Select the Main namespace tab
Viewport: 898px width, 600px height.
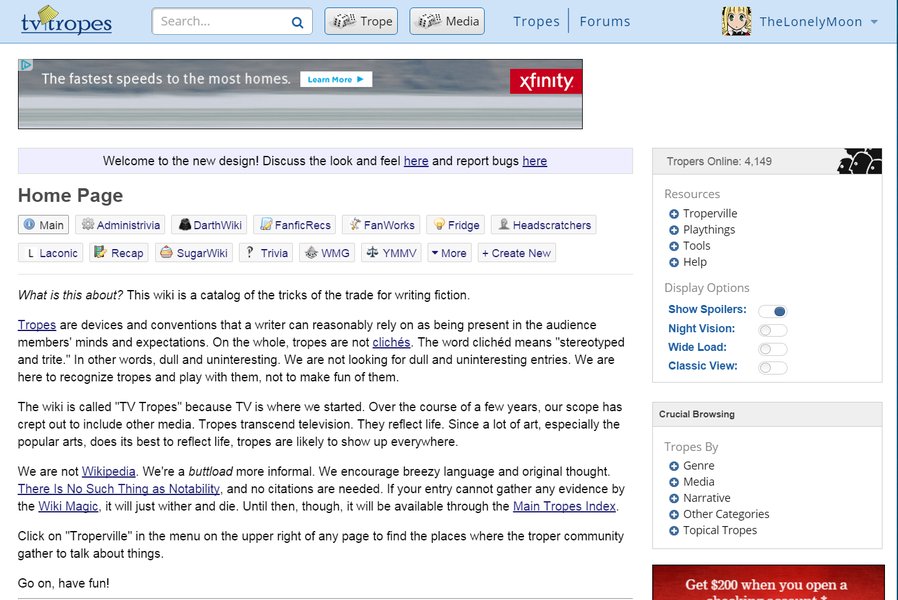44,225
